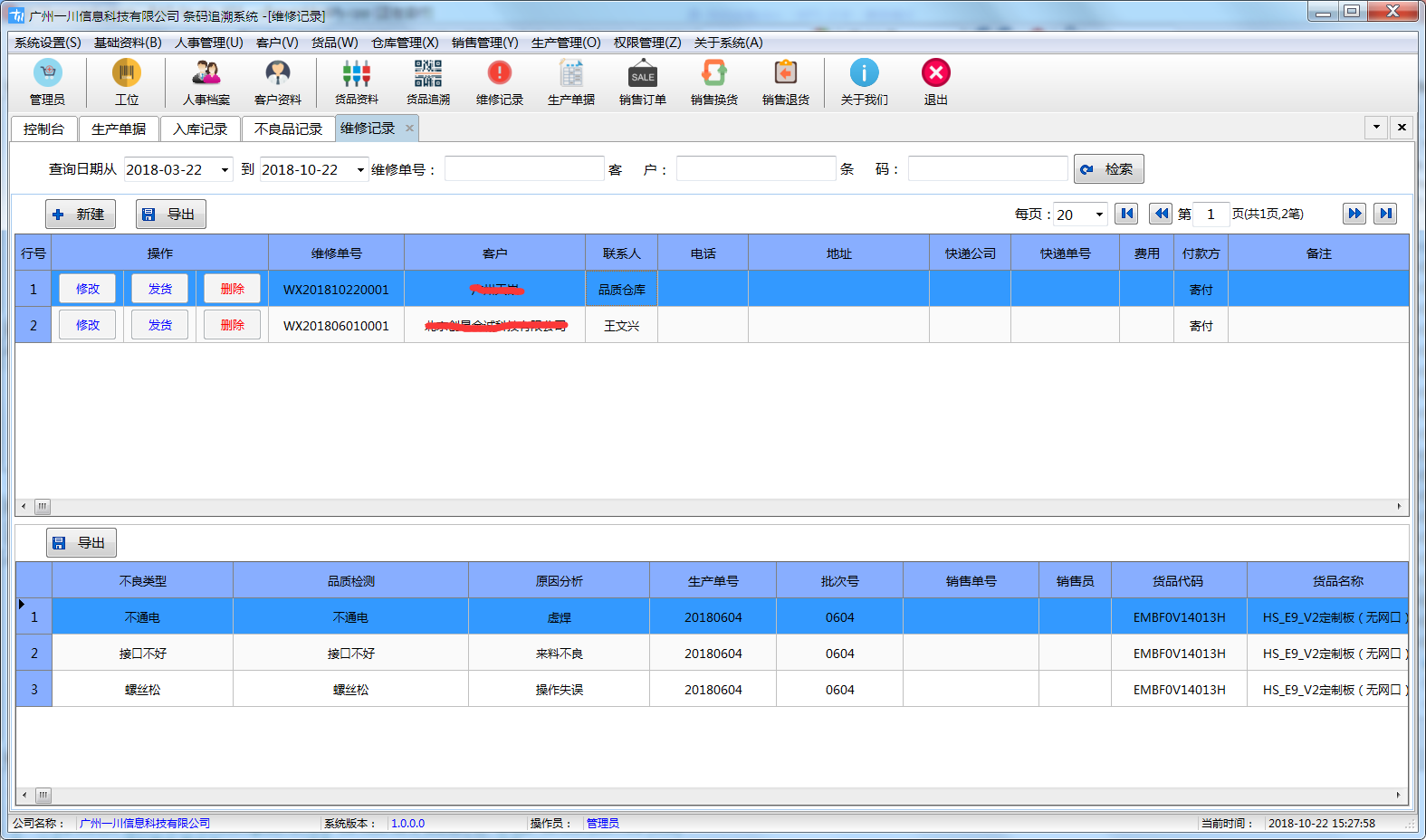Open the 关于系统(A) menu

pyautogui.click(x=728, y=43)
